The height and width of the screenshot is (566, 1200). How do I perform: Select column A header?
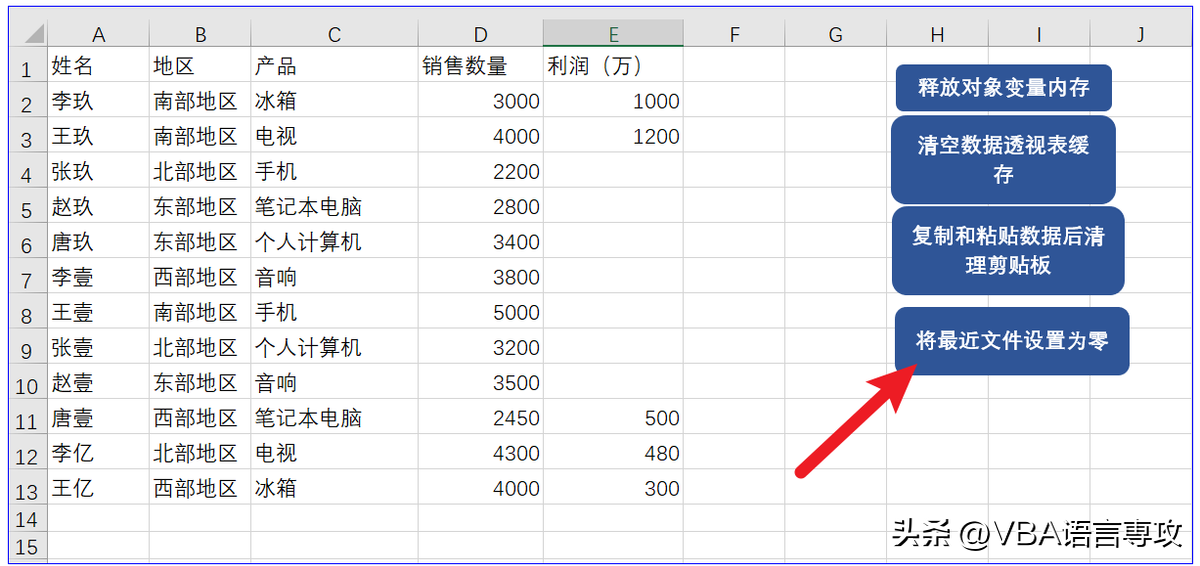point(99,35)
